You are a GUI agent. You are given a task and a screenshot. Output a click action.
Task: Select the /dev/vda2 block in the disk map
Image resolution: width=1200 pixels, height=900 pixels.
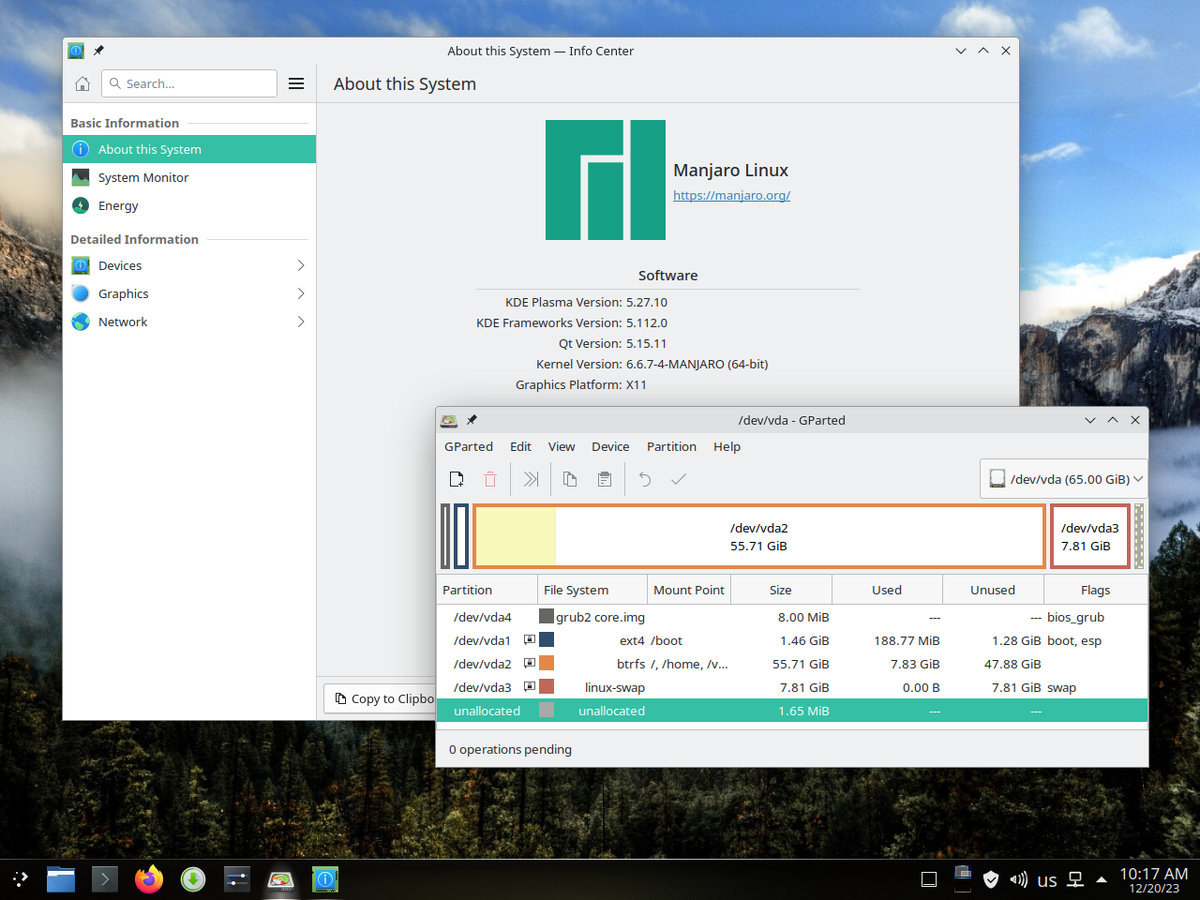759,536
